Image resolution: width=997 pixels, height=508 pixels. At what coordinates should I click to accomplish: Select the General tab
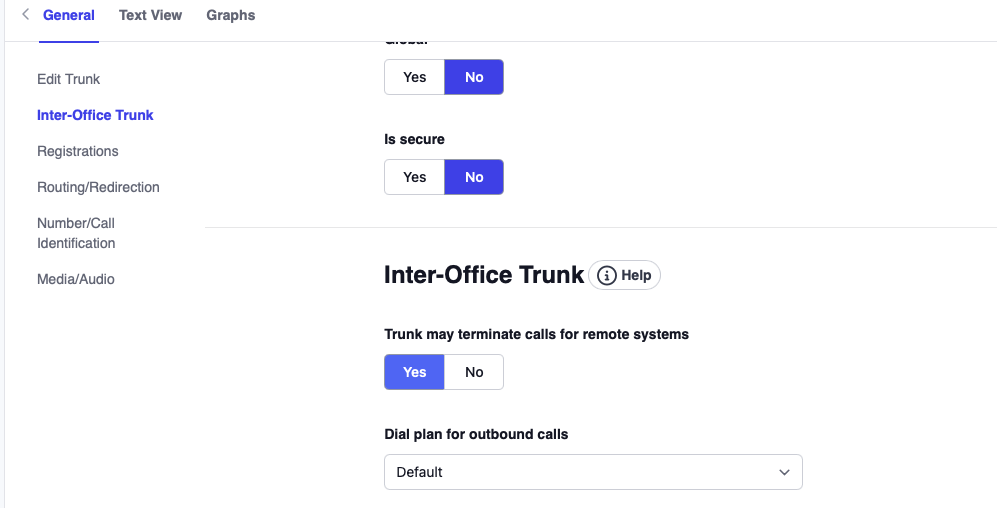69,15
